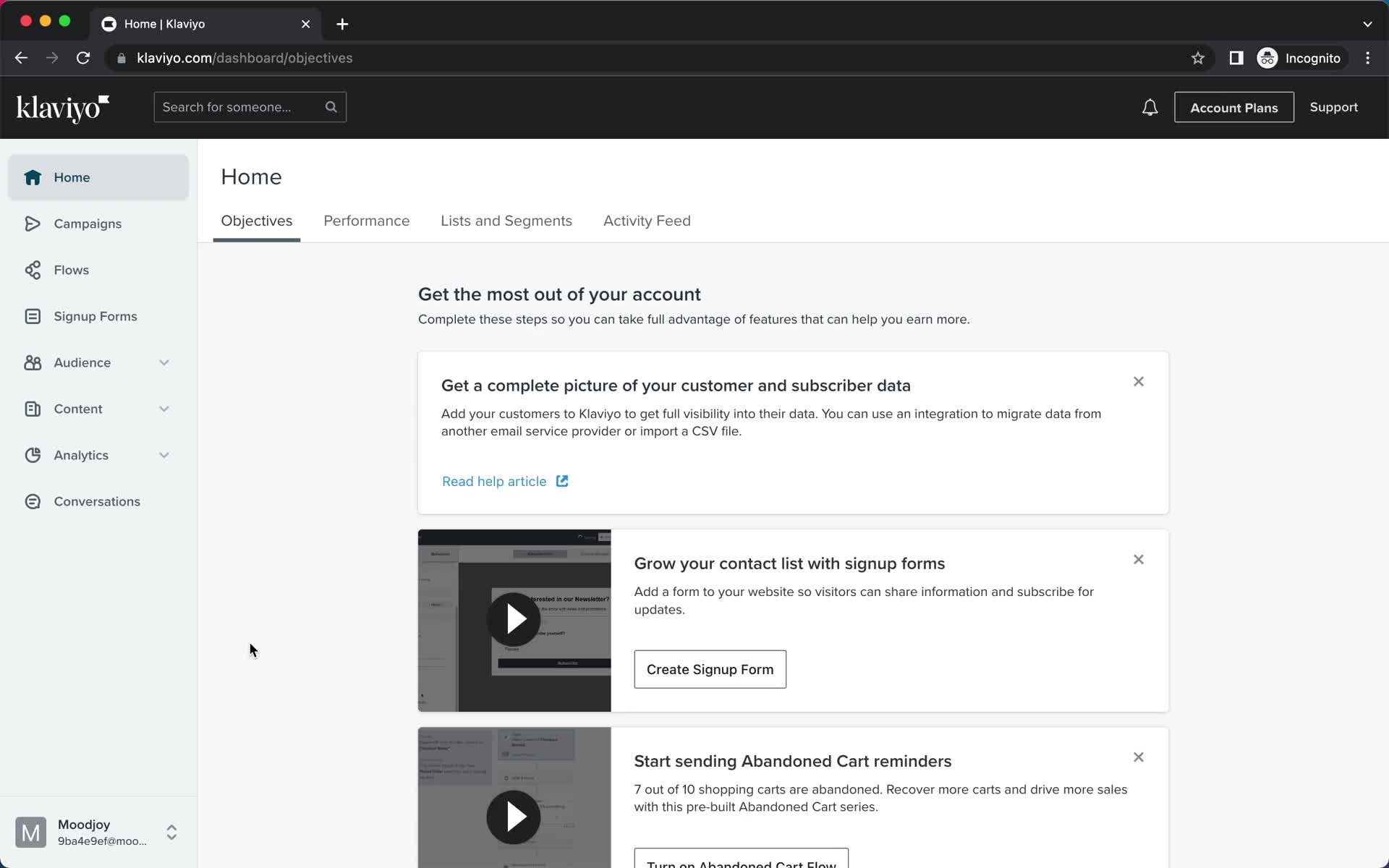
Task: Click the Read help article link
Action: [494, 481]
